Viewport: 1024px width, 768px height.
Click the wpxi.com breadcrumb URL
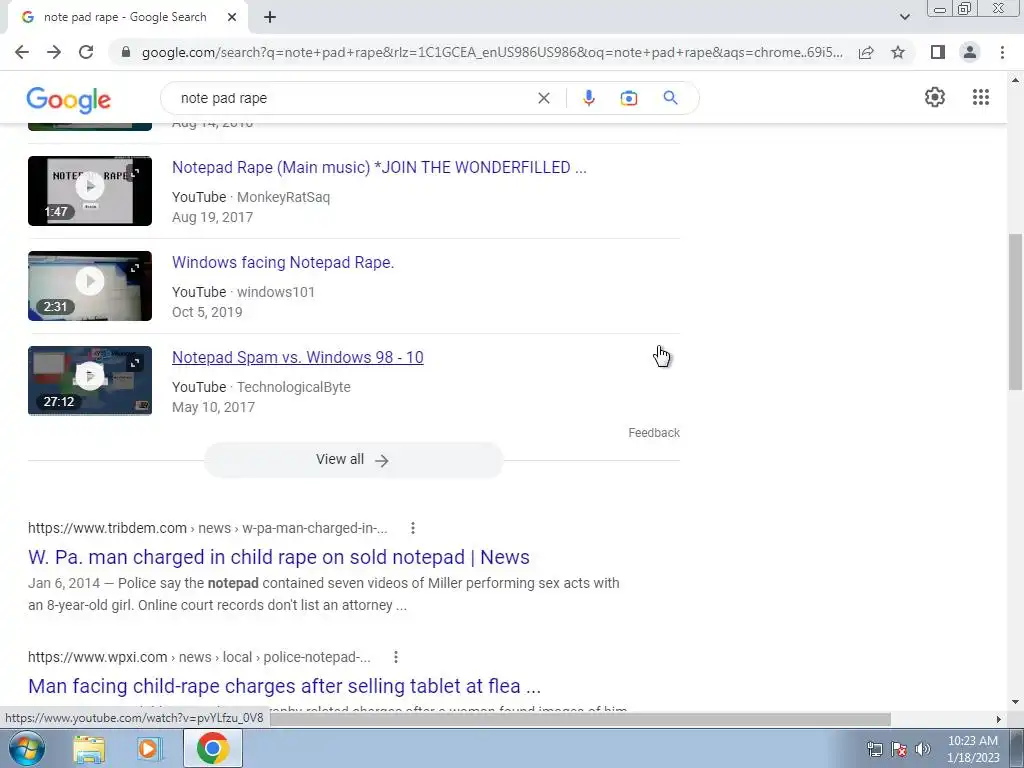pyautogui.click(x=199, y=657)
